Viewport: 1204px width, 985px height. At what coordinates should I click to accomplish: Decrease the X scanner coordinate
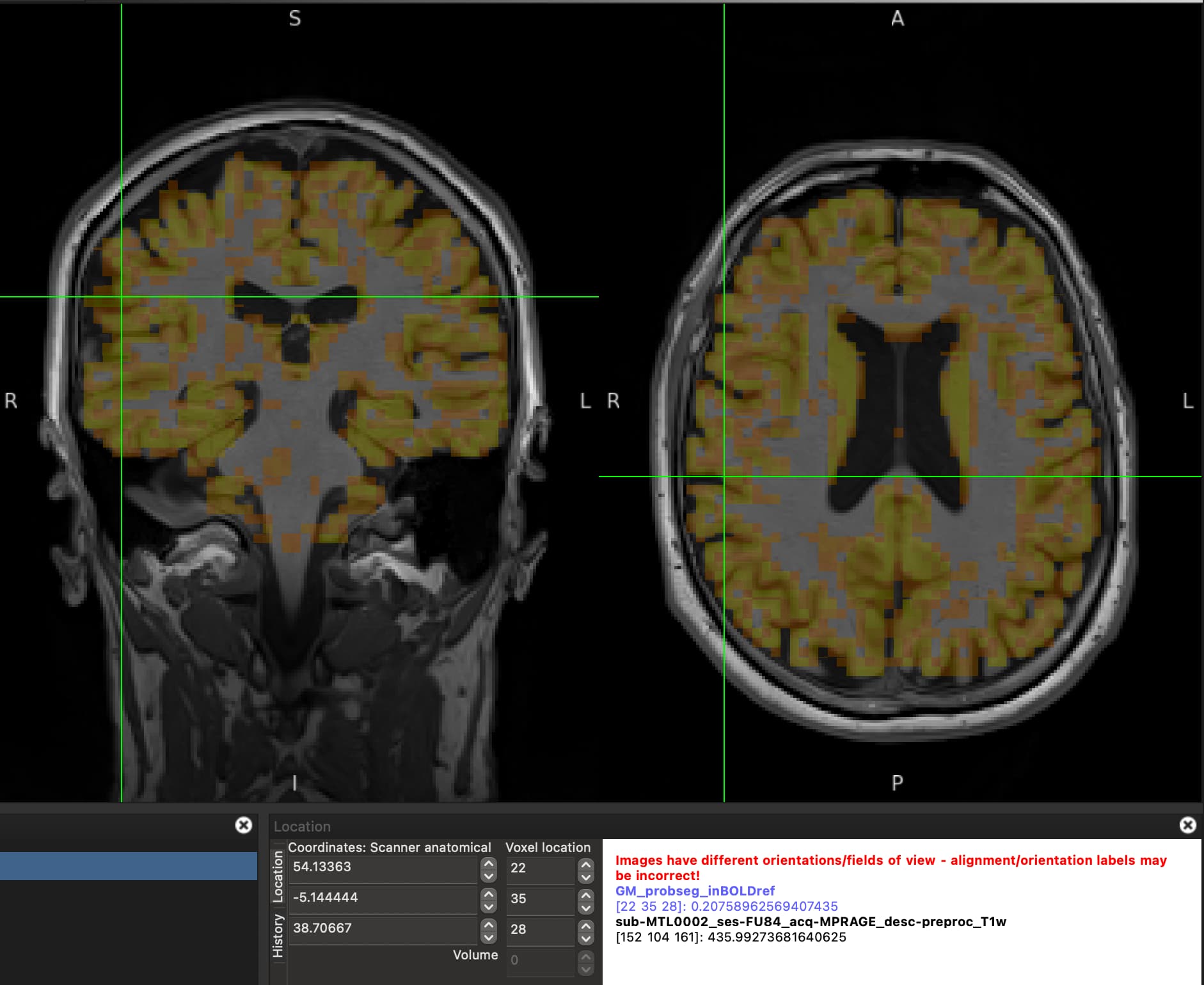coord(489,876)
